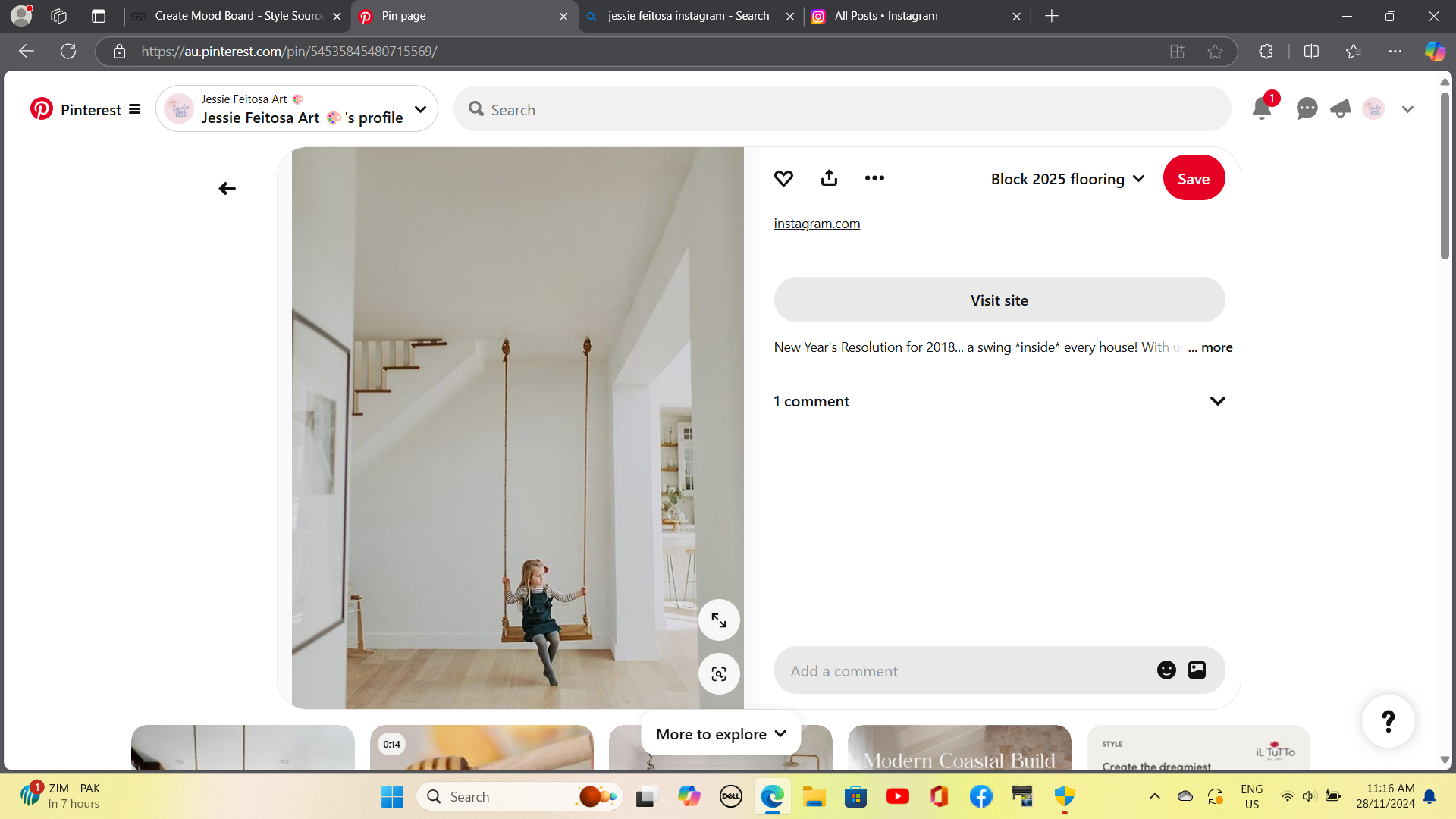Click the visual search lens icon
The width and height of the screenshot is (1456, 819).
(719, 673)
